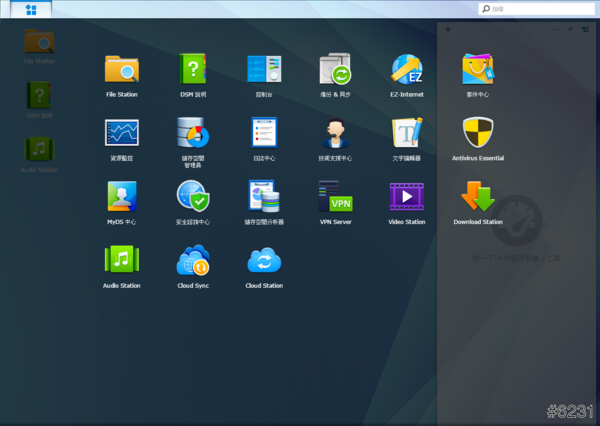This screenshot has width=600, height=426.
Task: Launch Package Center
Action: tap(477, 69)
